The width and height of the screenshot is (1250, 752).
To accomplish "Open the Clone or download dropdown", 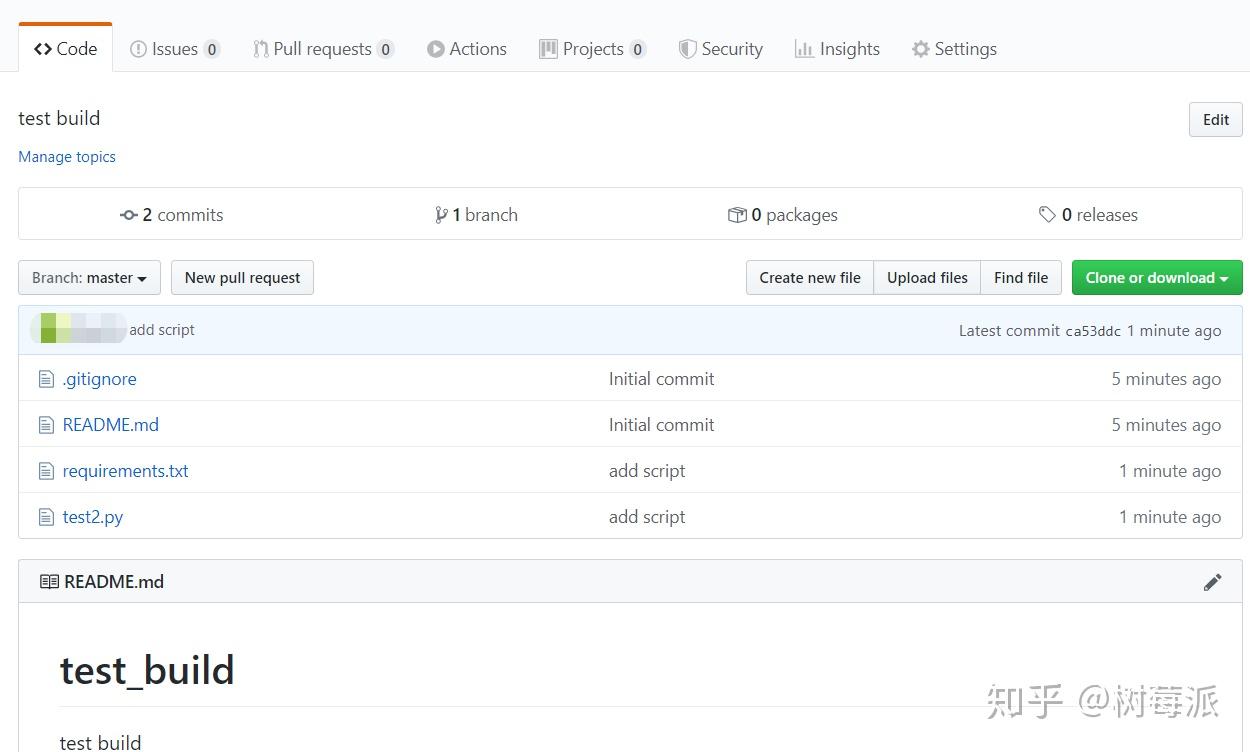I will click(x=1156, y=277).
